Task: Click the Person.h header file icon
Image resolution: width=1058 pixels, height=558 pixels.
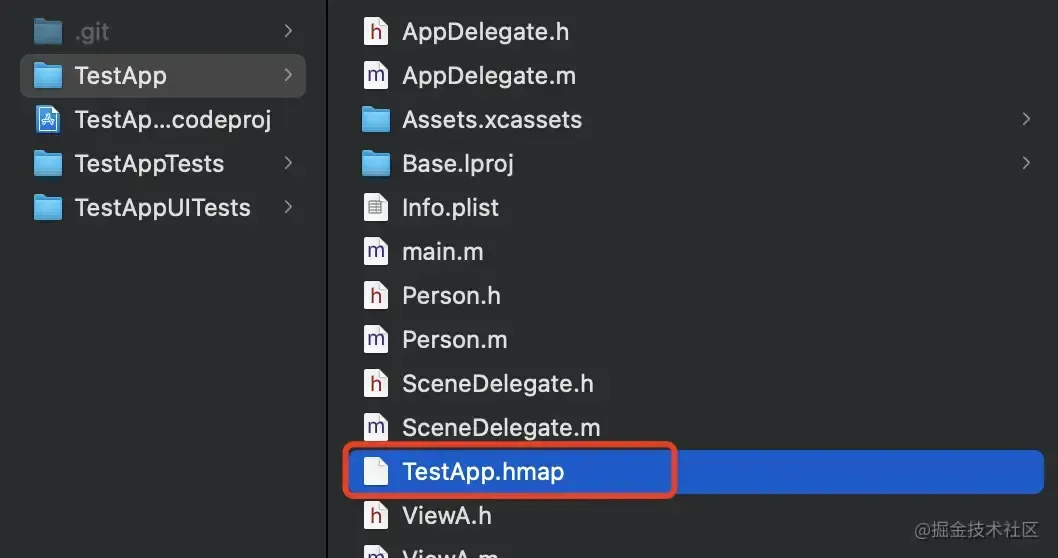Action: pyautogui.click(x=376, y=296)
